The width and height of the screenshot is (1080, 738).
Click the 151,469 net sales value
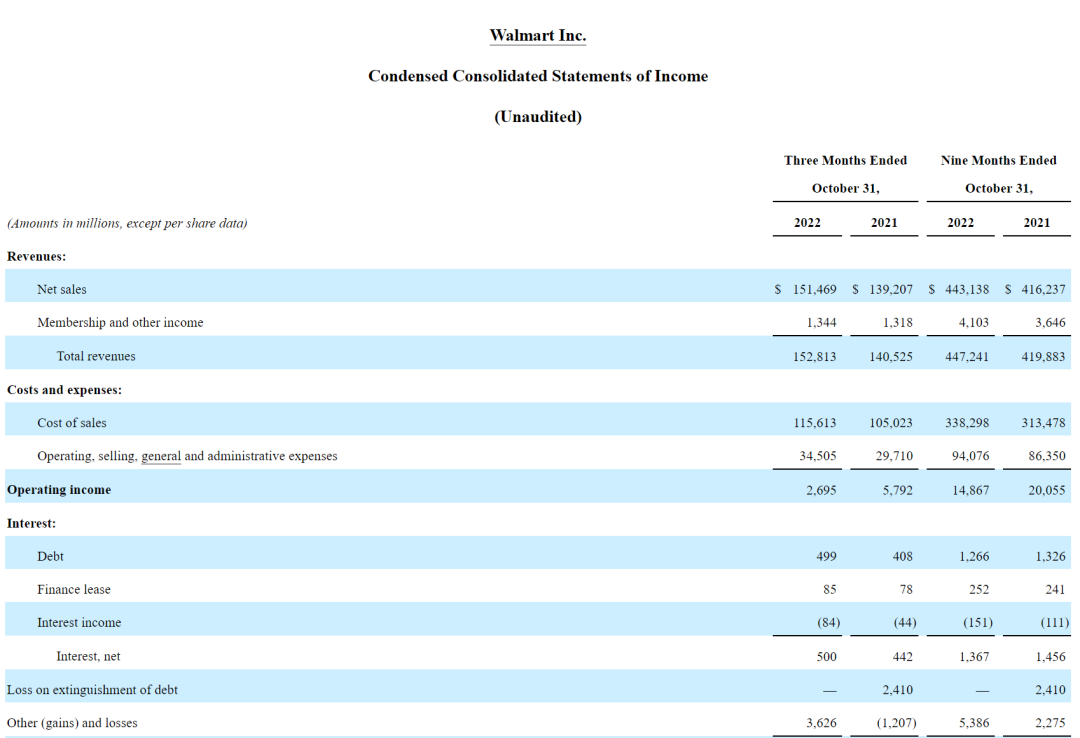pos(814,289)
